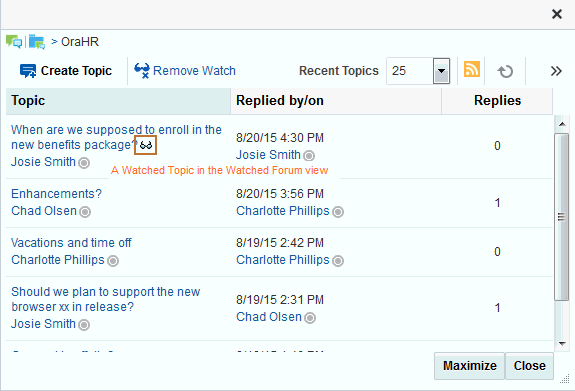Click the scrollbar down arrow

[x=562, y=344]
